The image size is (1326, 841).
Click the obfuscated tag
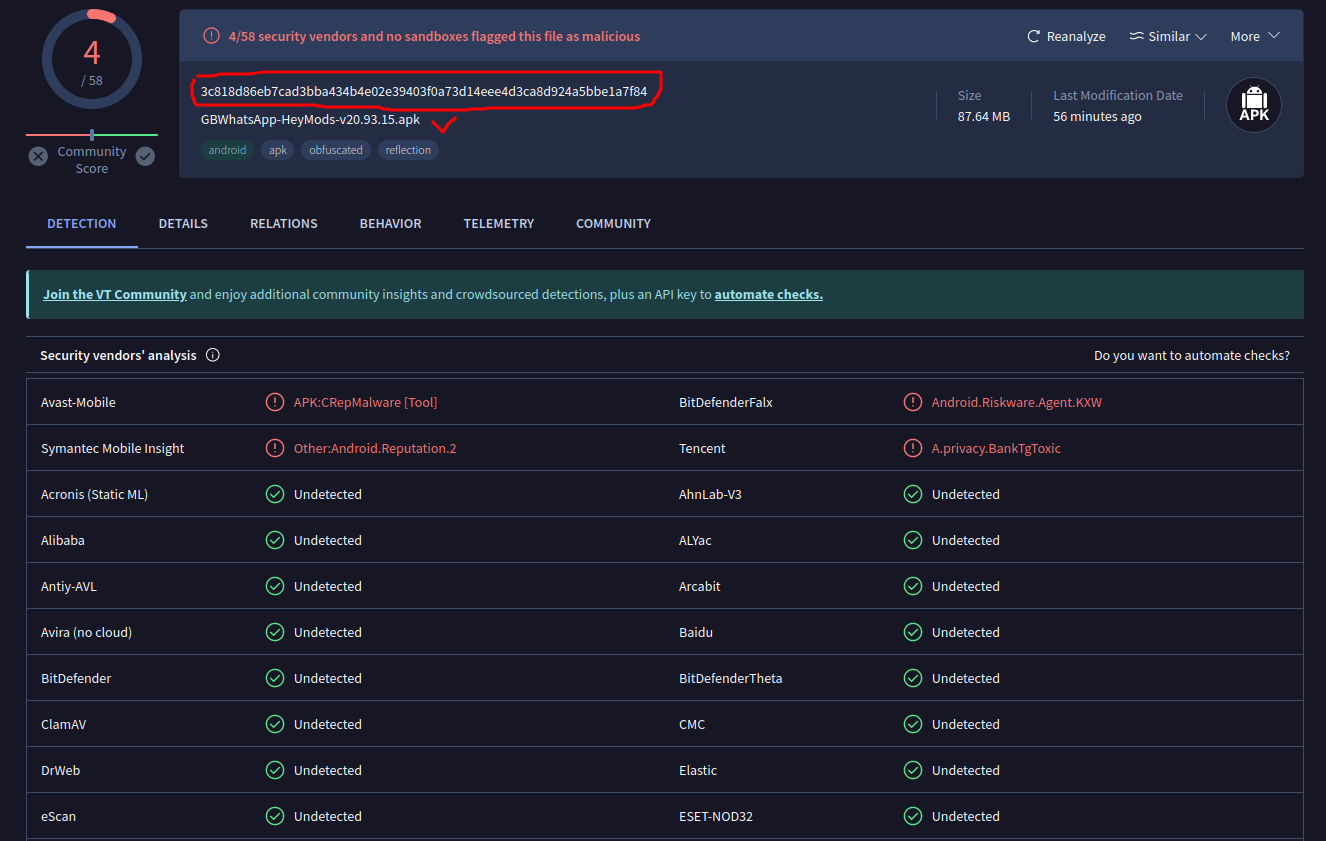coord(336,150)
